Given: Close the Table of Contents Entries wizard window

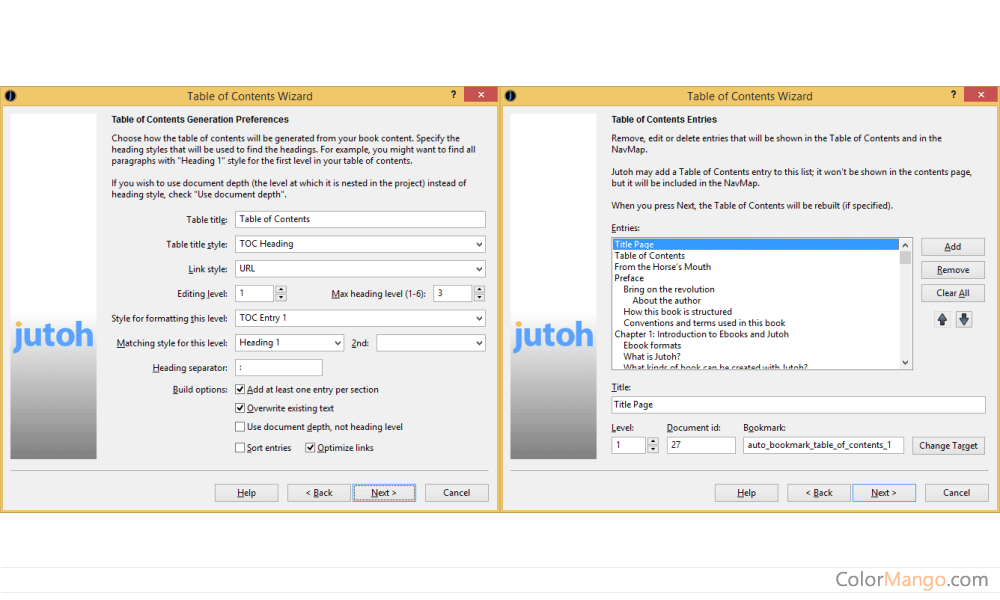Looking at the screenshot, I should point(981,94).
